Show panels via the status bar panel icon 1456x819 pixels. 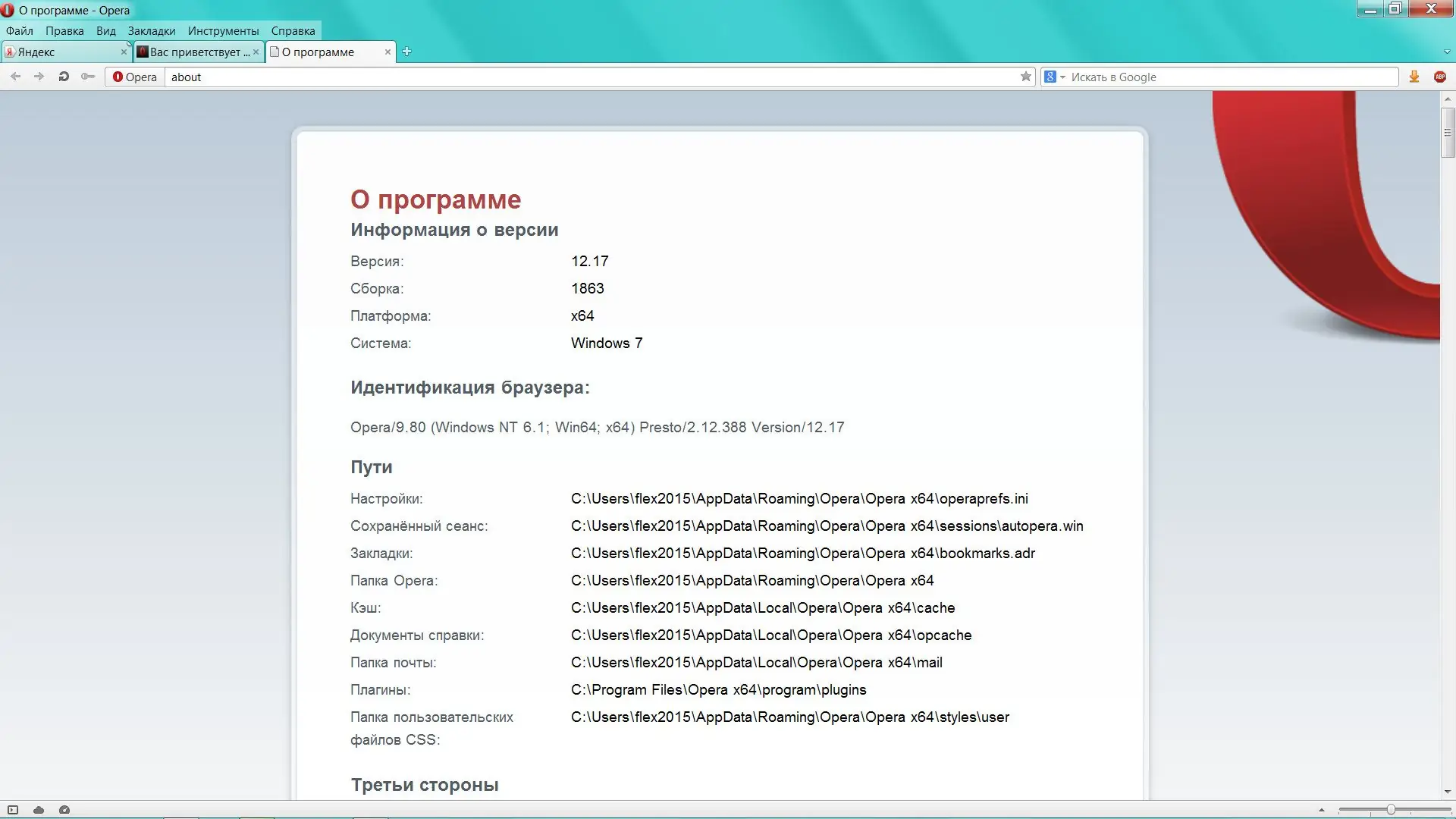point(13,810)
